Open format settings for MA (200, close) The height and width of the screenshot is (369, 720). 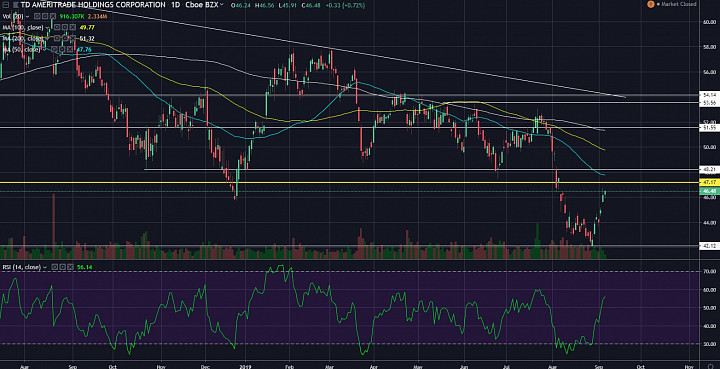pyautogui.click(x=65, y=38)
